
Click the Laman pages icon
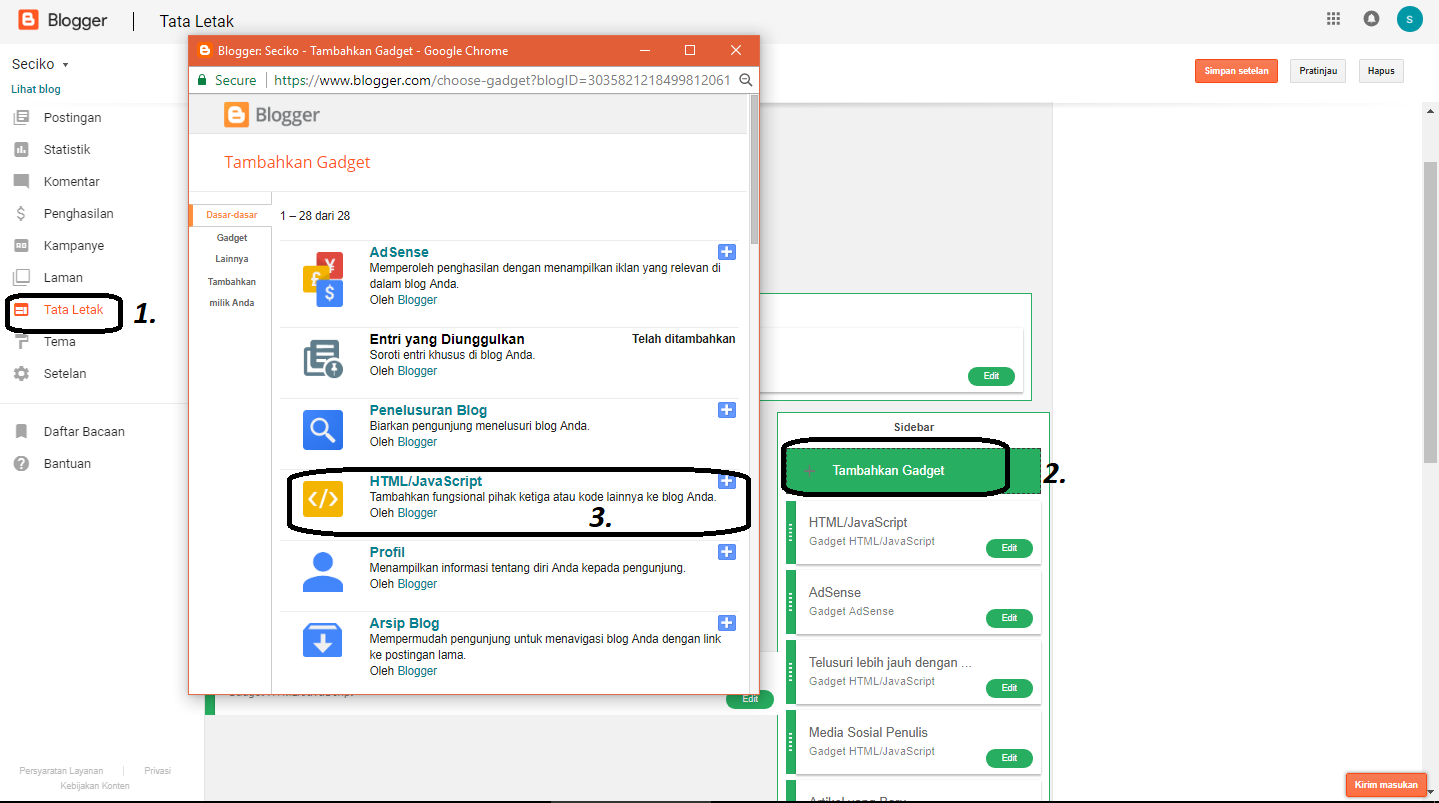point(21,277)
